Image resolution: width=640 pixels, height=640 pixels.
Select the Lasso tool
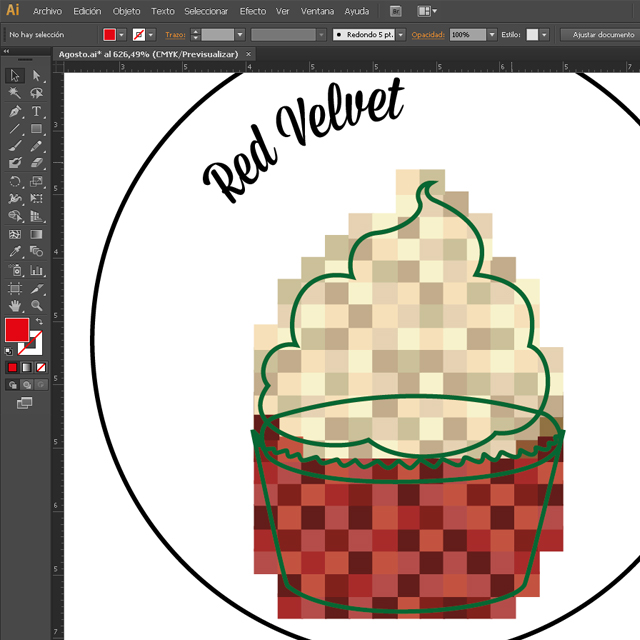36,93
